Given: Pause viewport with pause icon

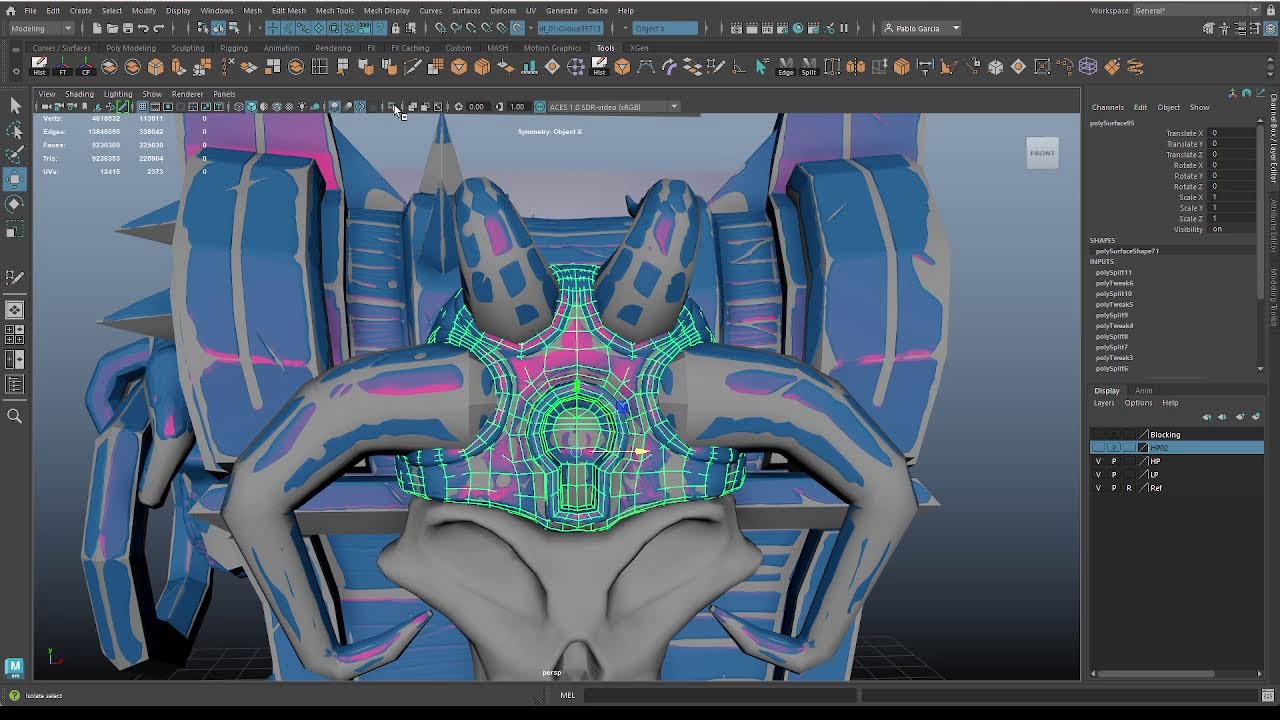Looking at the screenshot, I should (843, 28).
